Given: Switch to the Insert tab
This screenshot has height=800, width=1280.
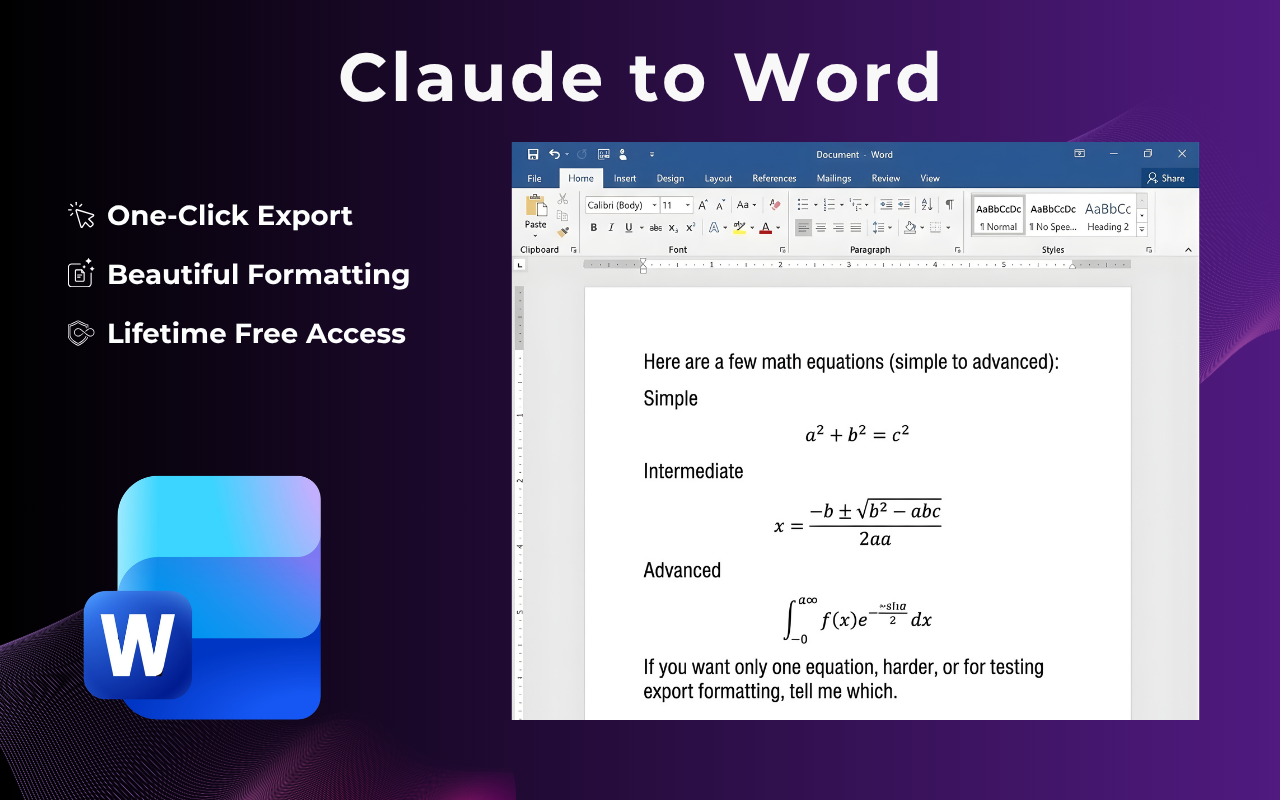Looking at the screenshot, I should [x=625, y=178].
